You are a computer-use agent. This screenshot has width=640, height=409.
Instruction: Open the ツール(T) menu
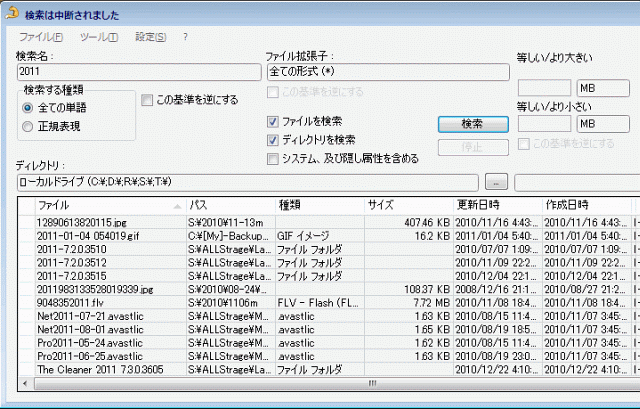click(x=98, y=37)
